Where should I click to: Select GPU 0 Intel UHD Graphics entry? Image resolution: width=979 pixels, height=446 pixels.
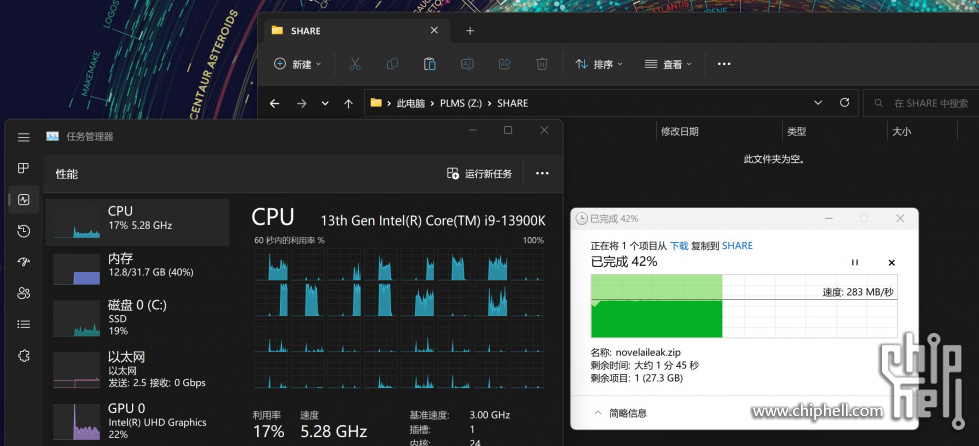click(137, 421)
